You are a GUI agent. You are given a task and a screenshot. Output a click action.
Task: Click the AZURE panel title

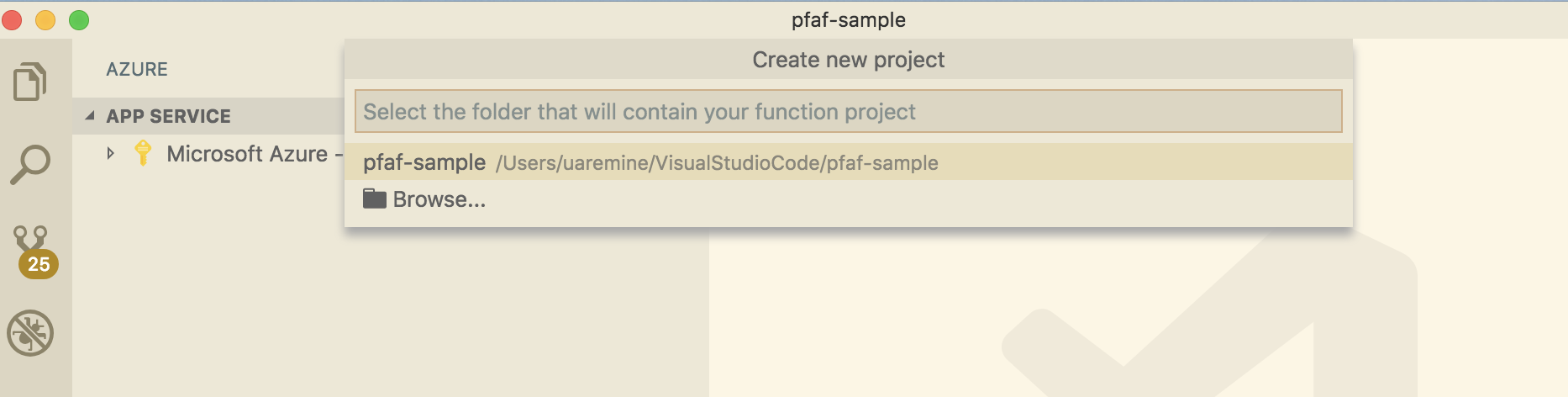point(137,69)
